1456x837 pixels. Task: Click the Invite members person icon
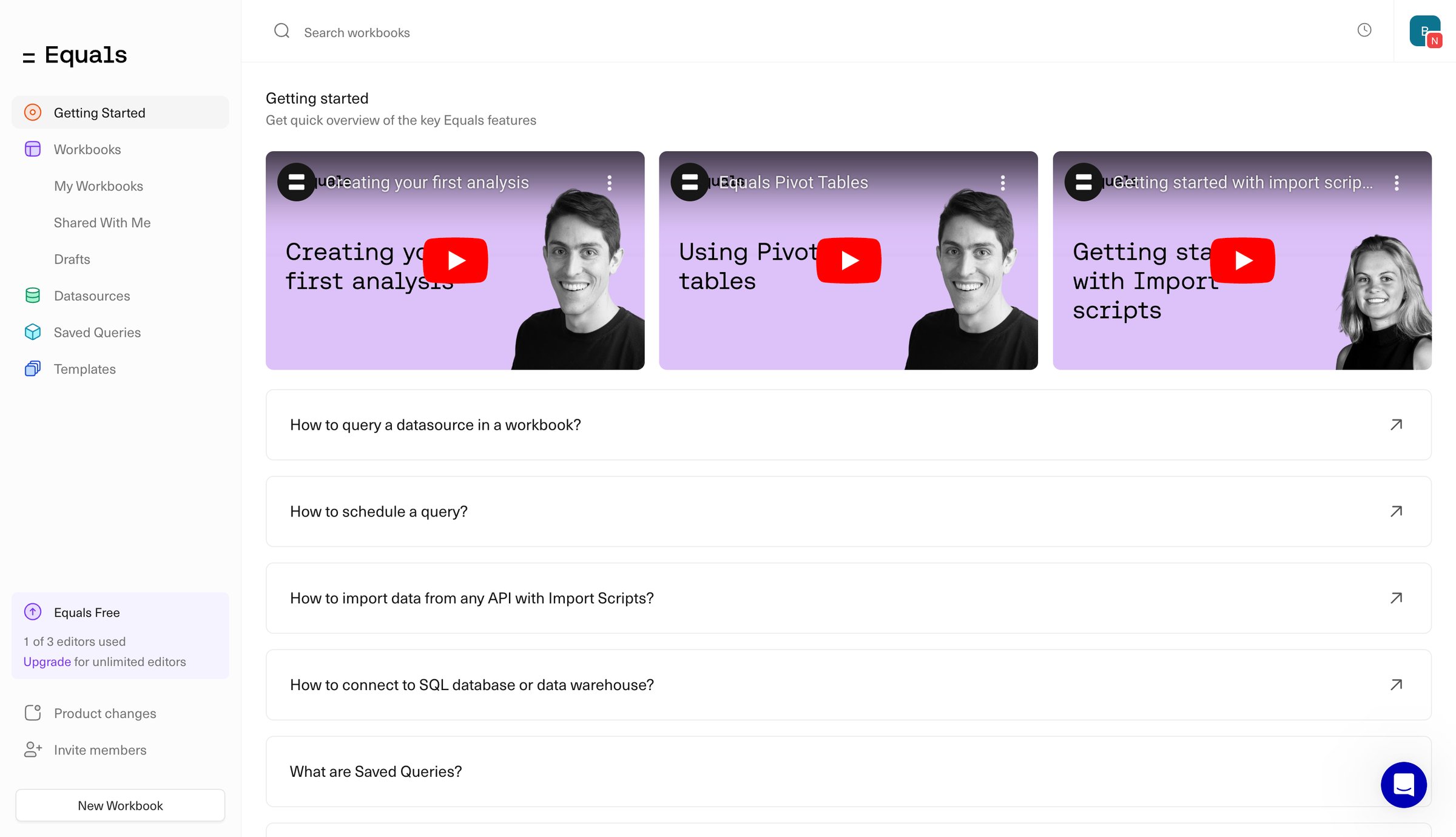[x=33, y=750]
